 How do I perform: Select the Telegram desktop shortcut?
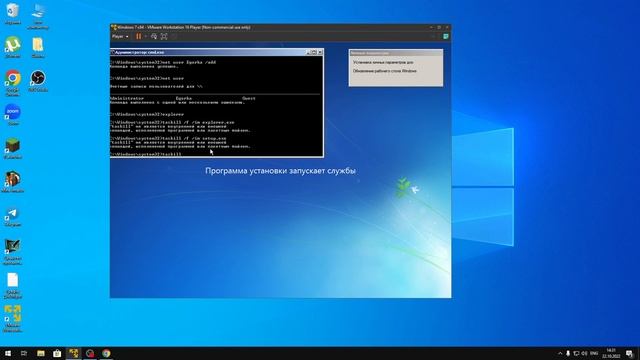click(13, 216)
